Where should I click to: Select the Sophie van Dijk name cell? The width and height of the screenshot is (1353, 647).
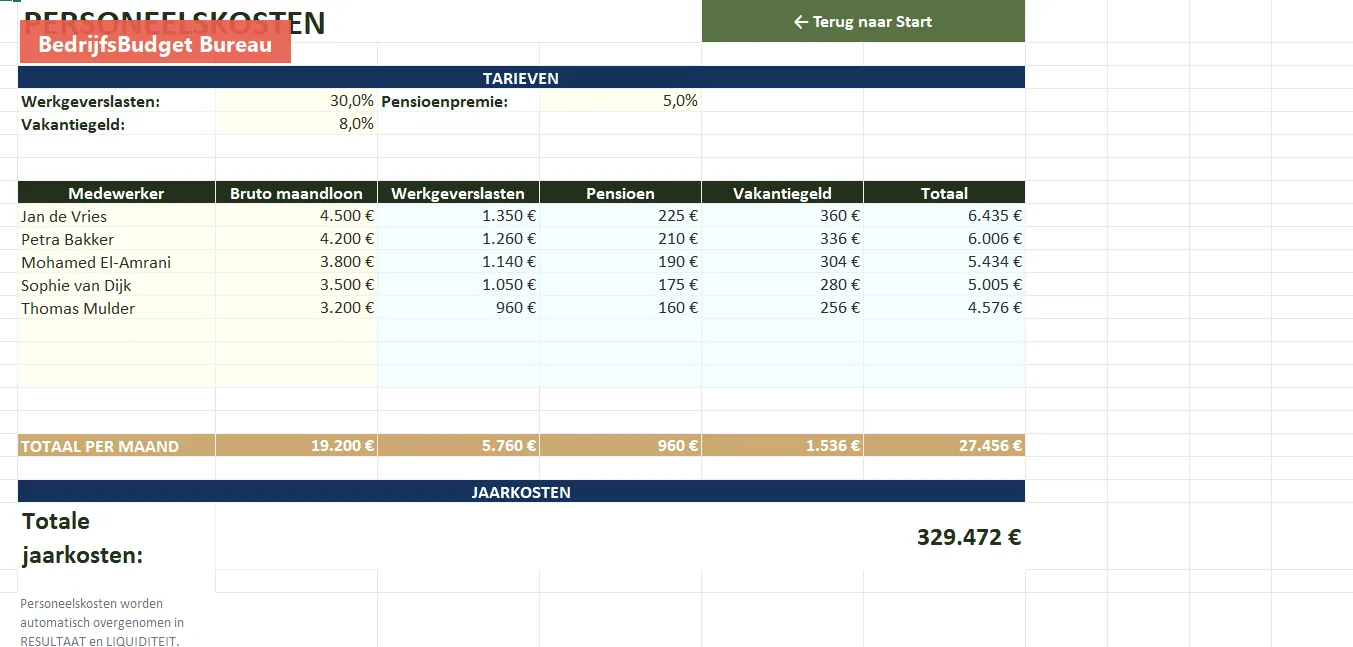coord(117,285)
